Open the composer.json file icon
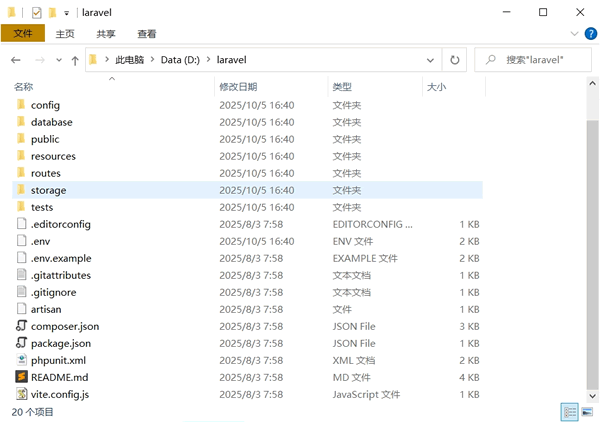Screen dimensions: 600x422 21,326
